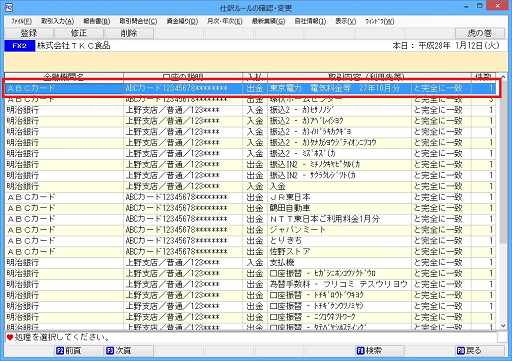Image resolution: width=512 pixels, height=361 pixels.
Task: Open the 表示(V) menu
Action: point(346,21)
